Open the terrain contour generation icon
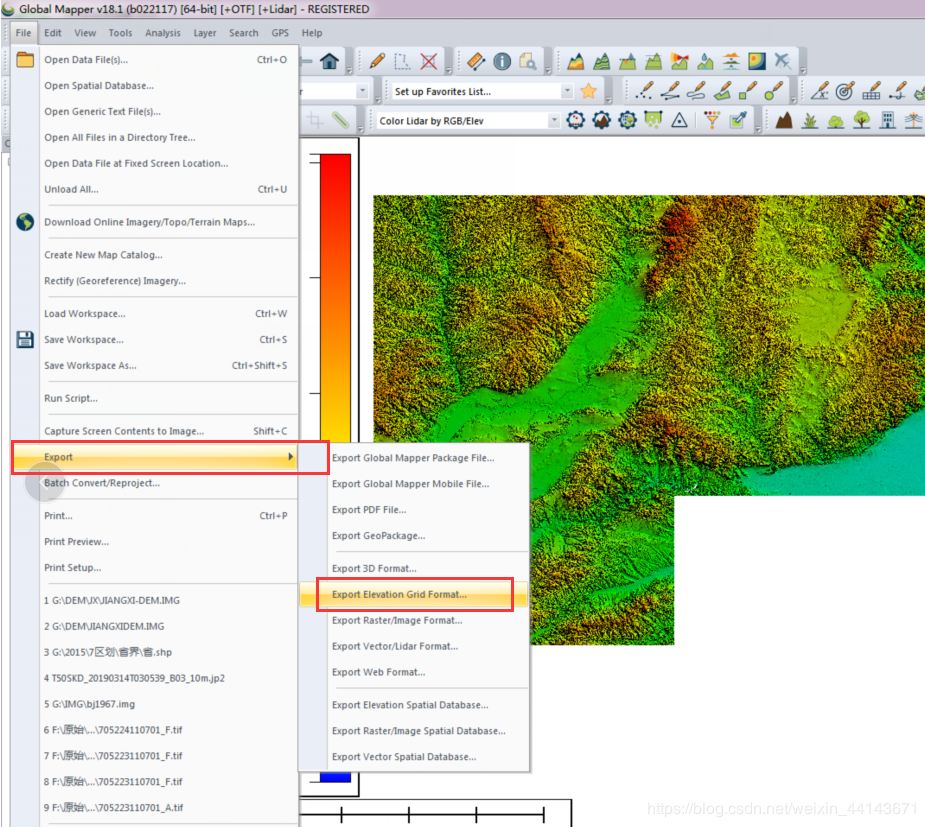The image size is (925, 827). click(x=601, y=61)
